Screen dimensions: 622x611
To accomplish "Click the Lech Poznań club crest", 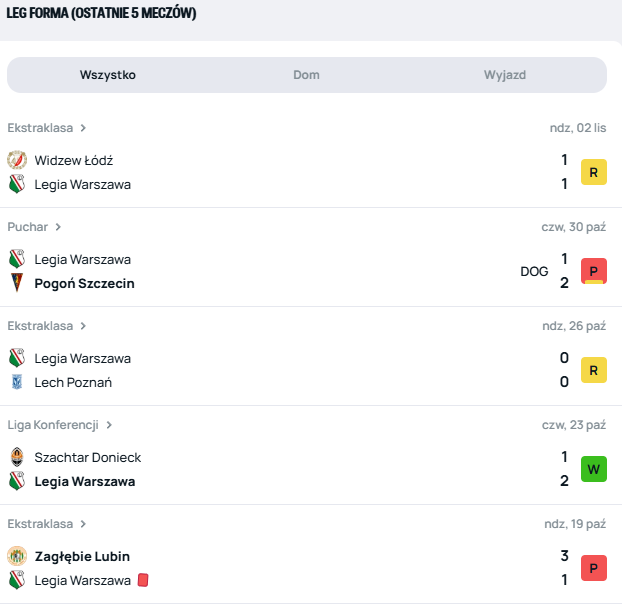I will (16, 382).
